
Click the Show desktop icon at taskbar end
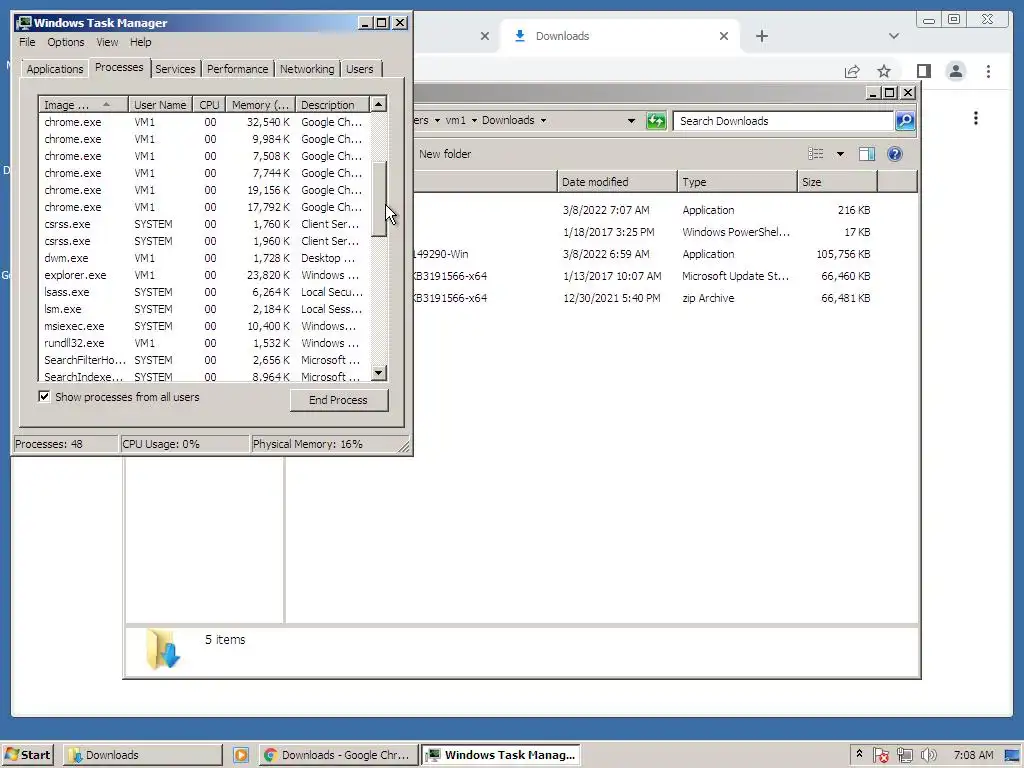tap(1013, 756)
